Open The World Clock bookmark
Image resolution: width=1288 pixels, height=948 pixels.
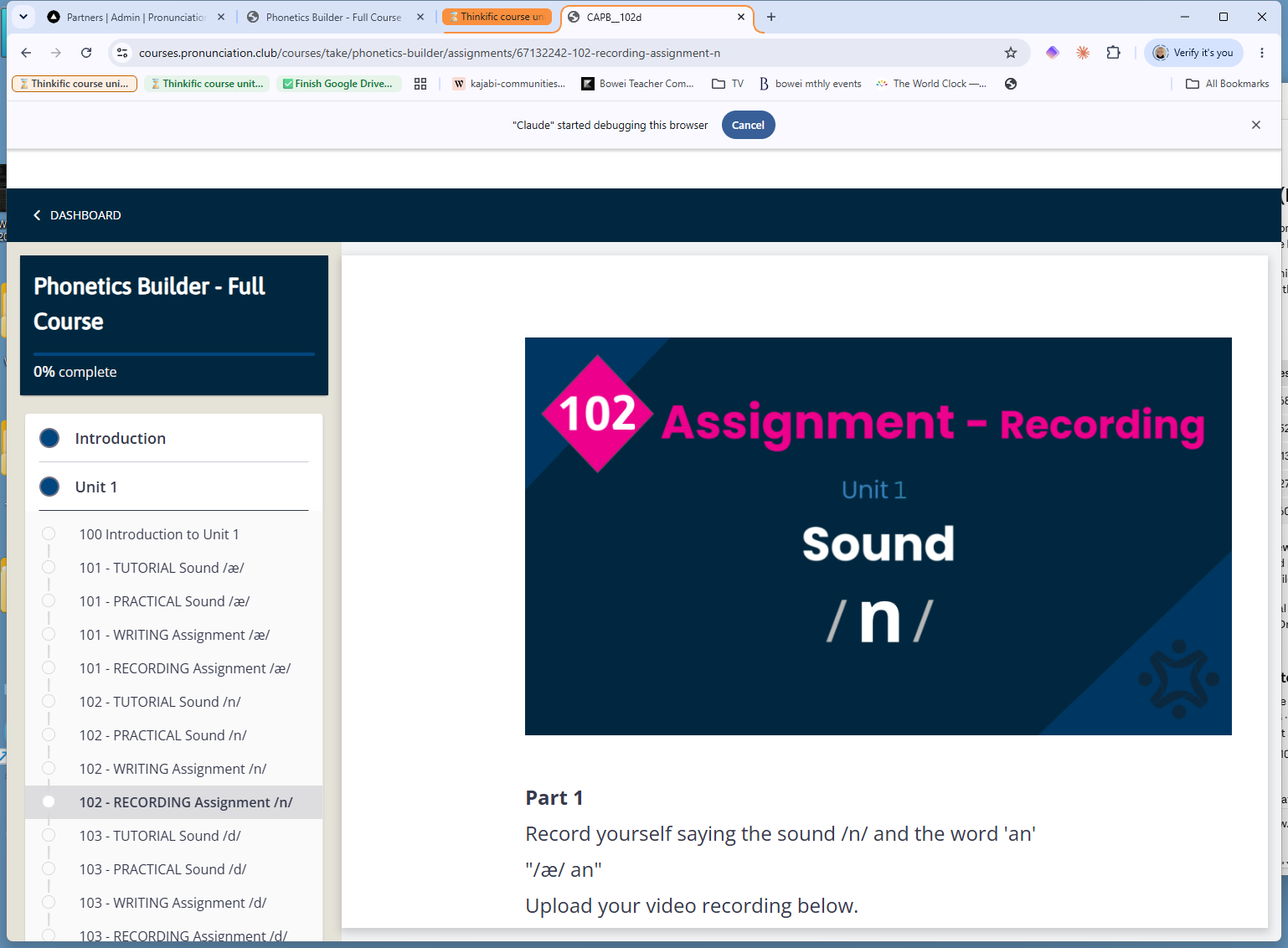[931, 84]
